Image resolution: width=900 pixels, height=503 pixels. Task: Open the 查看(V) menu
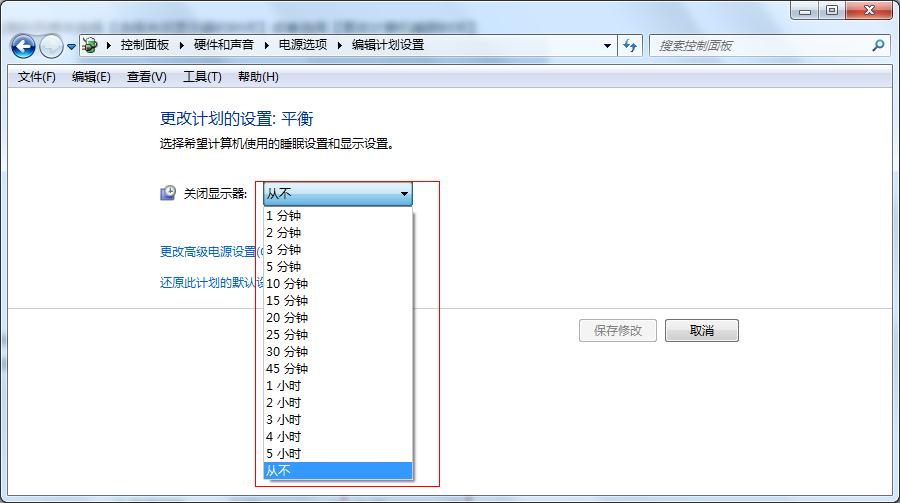point(146,77)
